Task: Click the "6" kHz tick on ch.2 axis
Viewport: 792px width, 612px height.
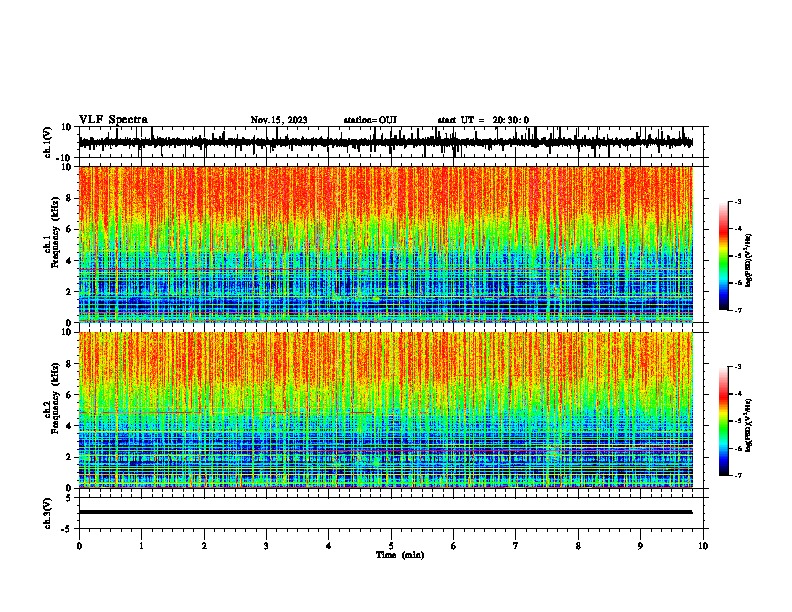Action: (70, 395)
